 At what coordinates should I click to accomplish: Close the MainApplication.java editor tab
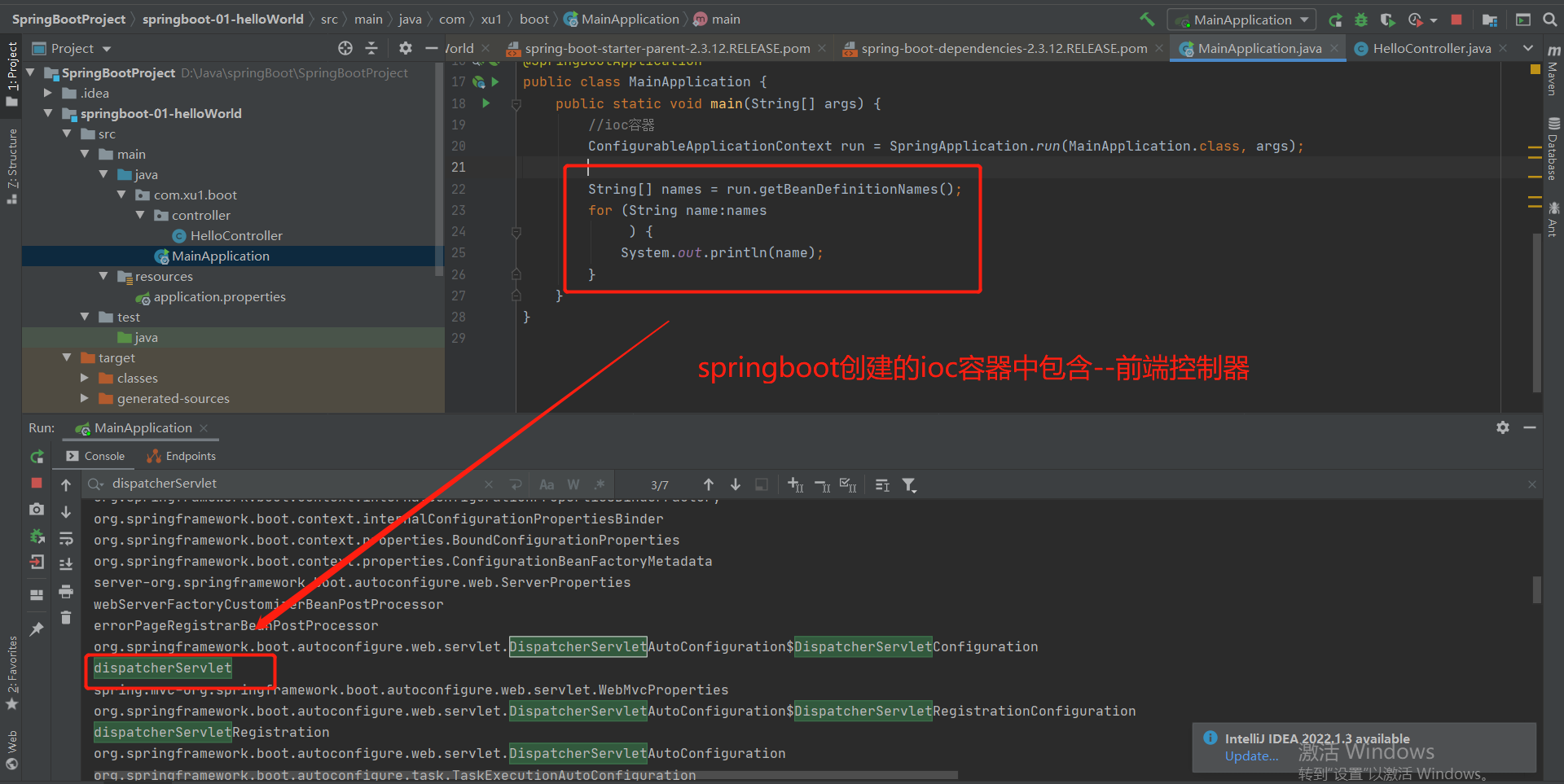[1333, 49]
